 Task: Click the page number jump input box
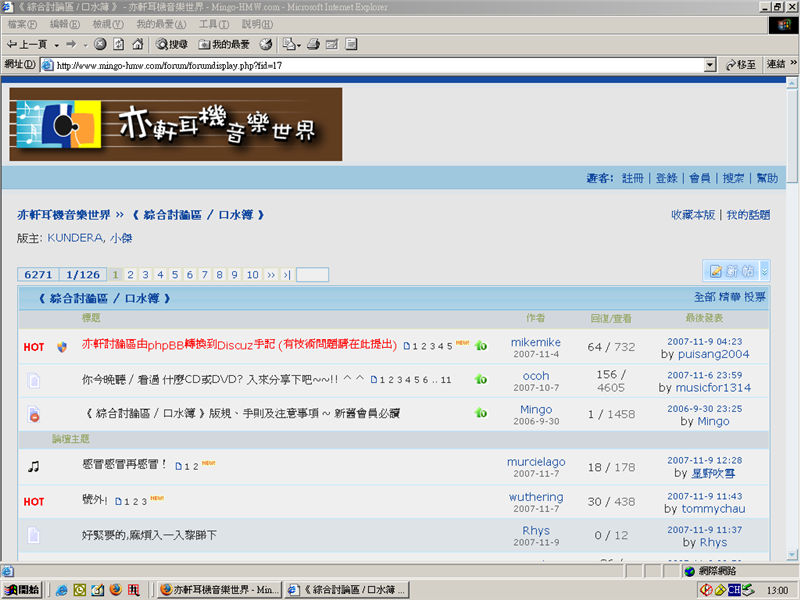pos(312,275)
